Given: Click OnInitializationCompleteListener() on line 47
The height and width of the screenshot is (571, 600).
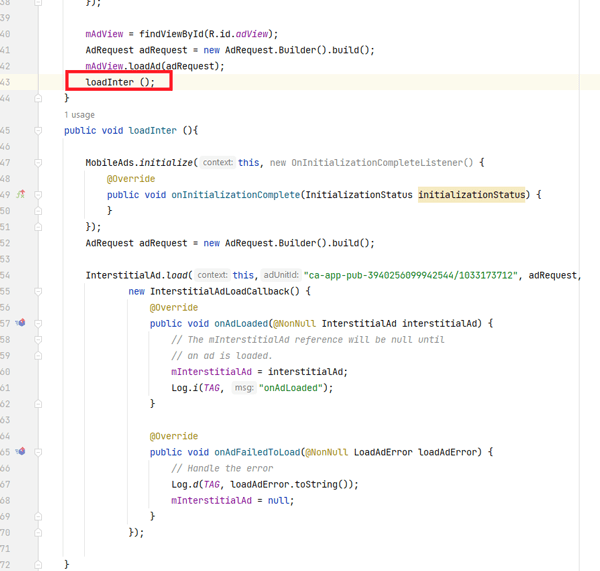Looking at the screenshot, I should point(382,163).
